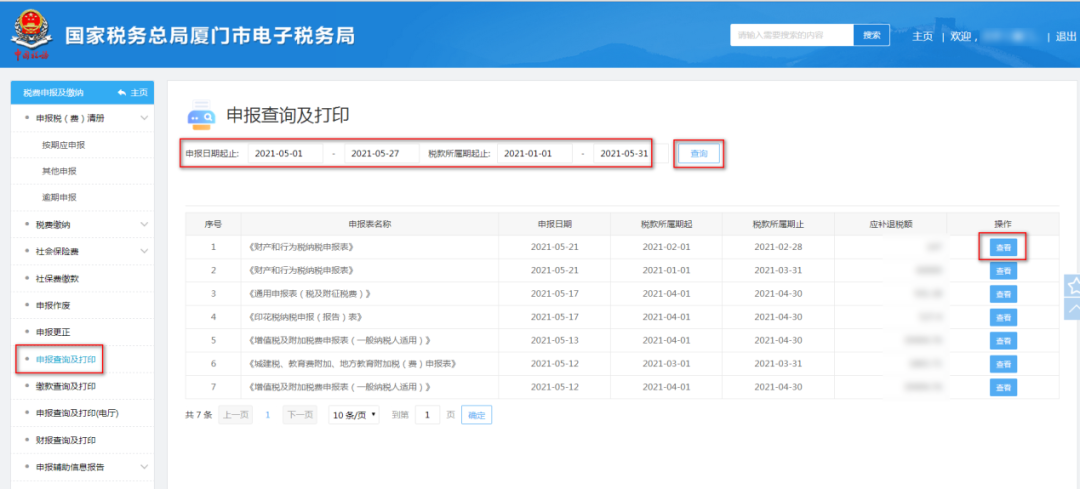Click the 申报查询及打印 page title icon

201,115
